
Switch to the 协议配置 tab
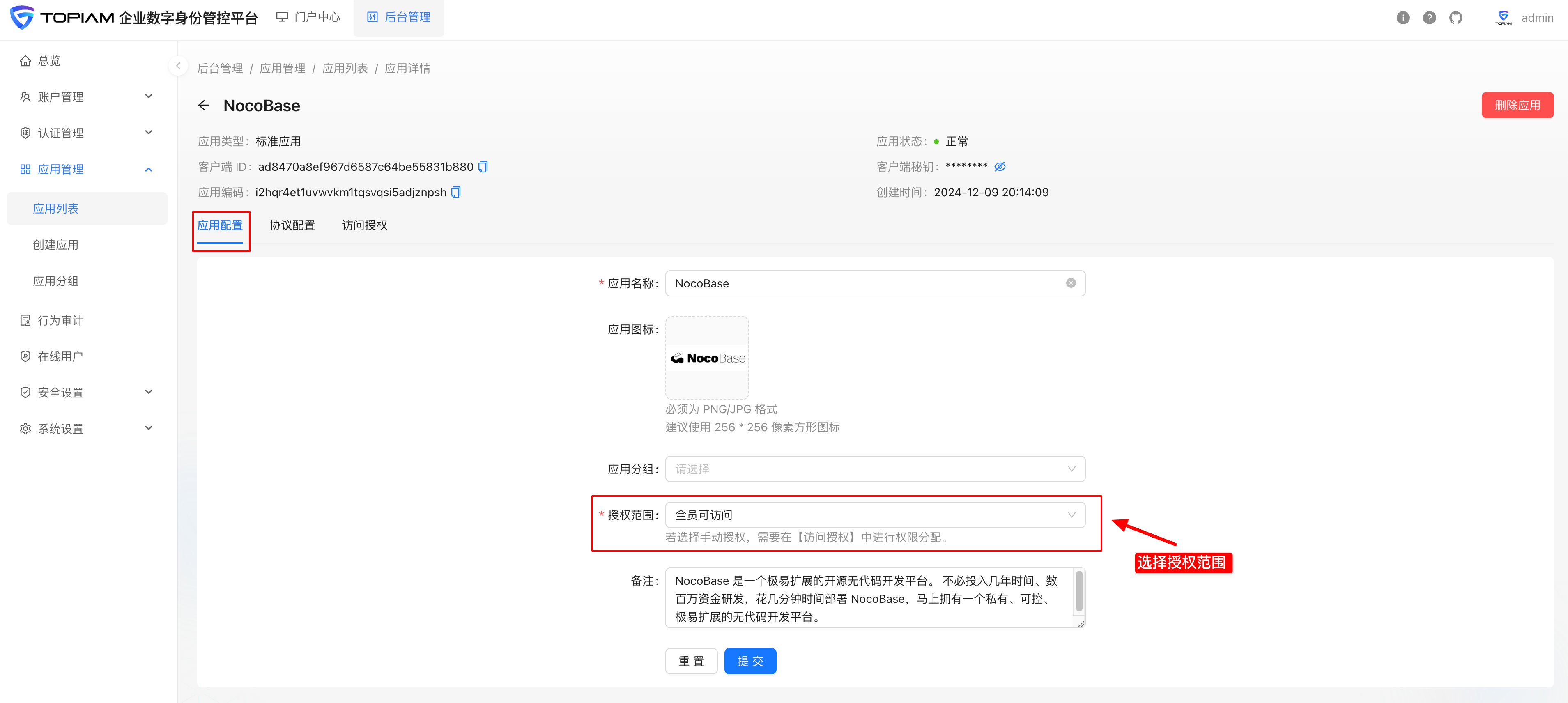tap(292, 225)
